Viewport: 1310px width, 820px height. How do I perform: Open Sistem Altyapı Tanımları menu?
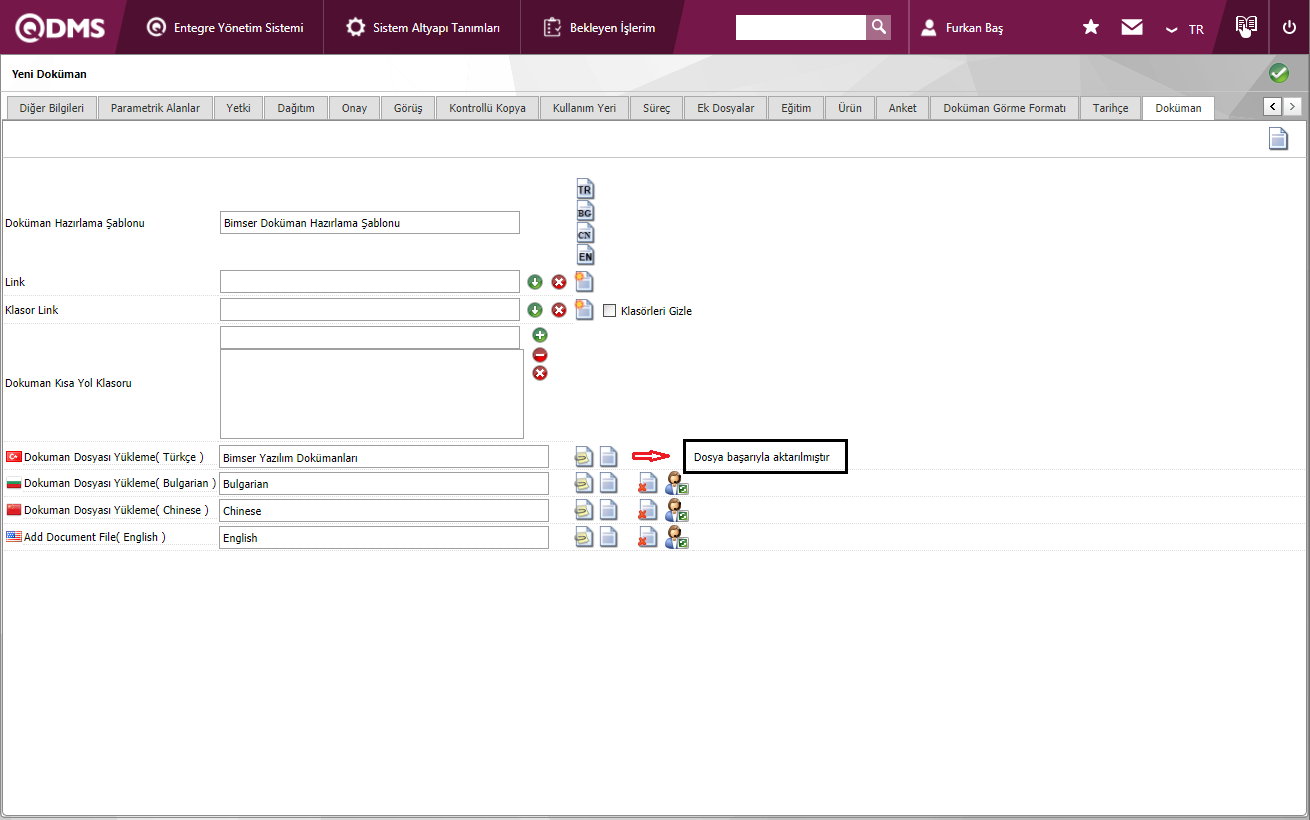[x=423, y=28]
